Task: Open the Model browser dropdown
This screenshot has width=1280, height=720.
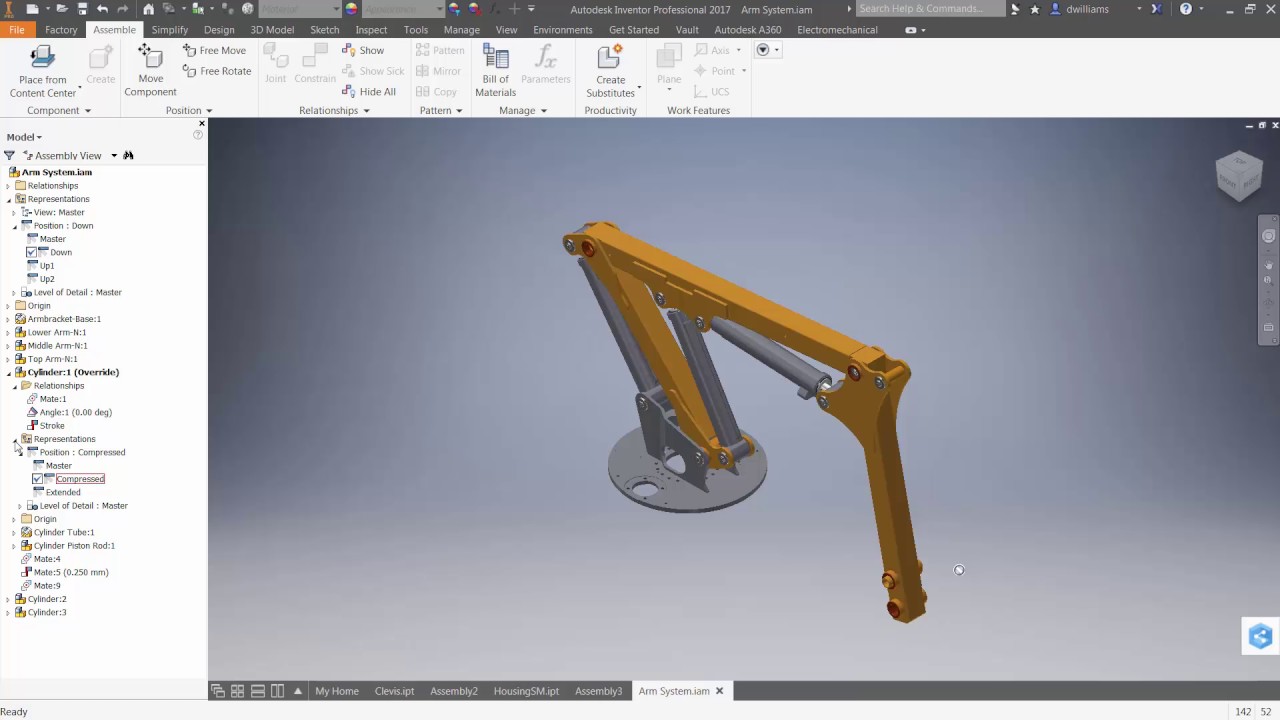Action: 24,137
